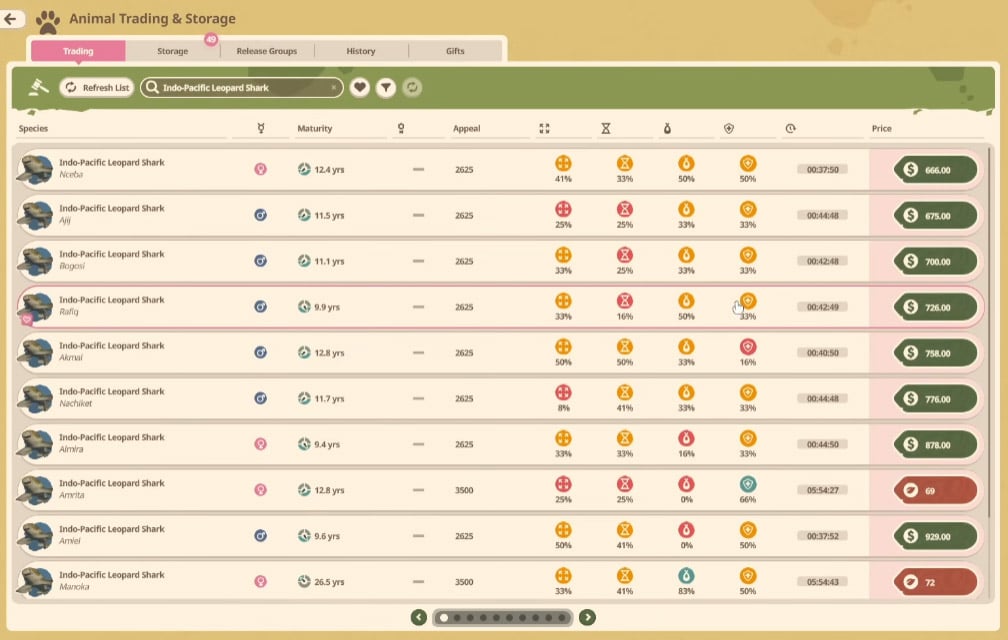Sort by the fertility column icon
The image size is (1008, 640).
[667, 129]
